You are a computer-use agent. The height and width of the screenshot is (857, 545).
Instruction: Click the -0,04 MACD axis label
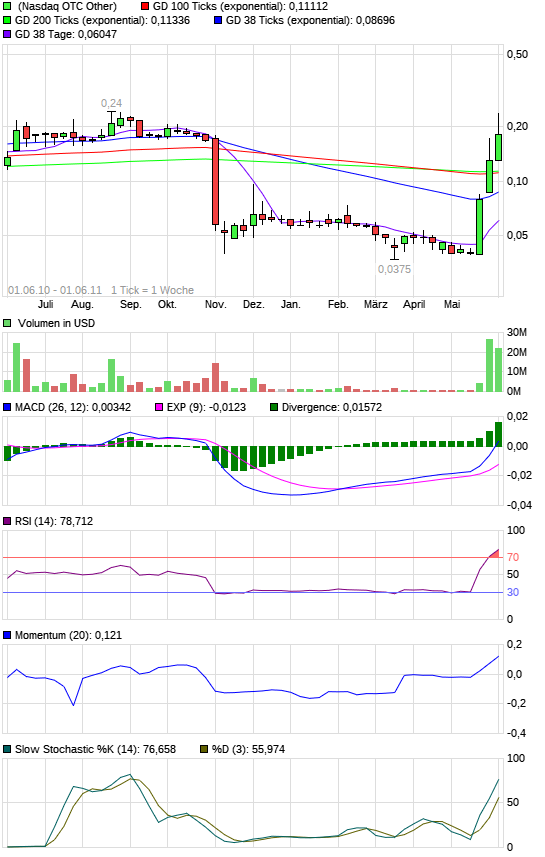517,506
